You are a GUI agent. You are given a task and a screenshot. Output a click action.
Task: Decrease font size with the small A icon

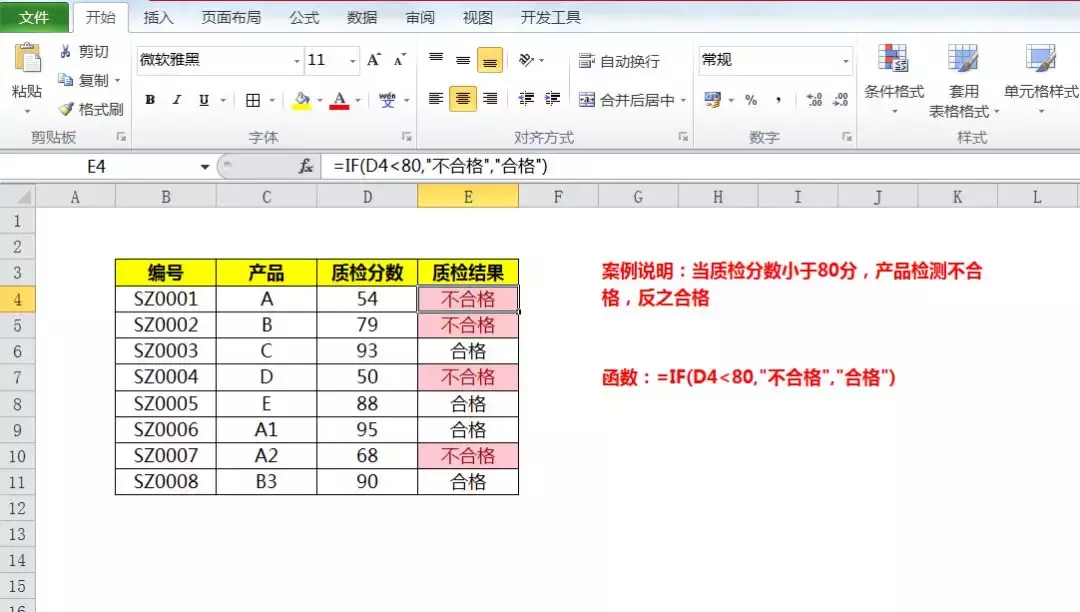[399, 60]
